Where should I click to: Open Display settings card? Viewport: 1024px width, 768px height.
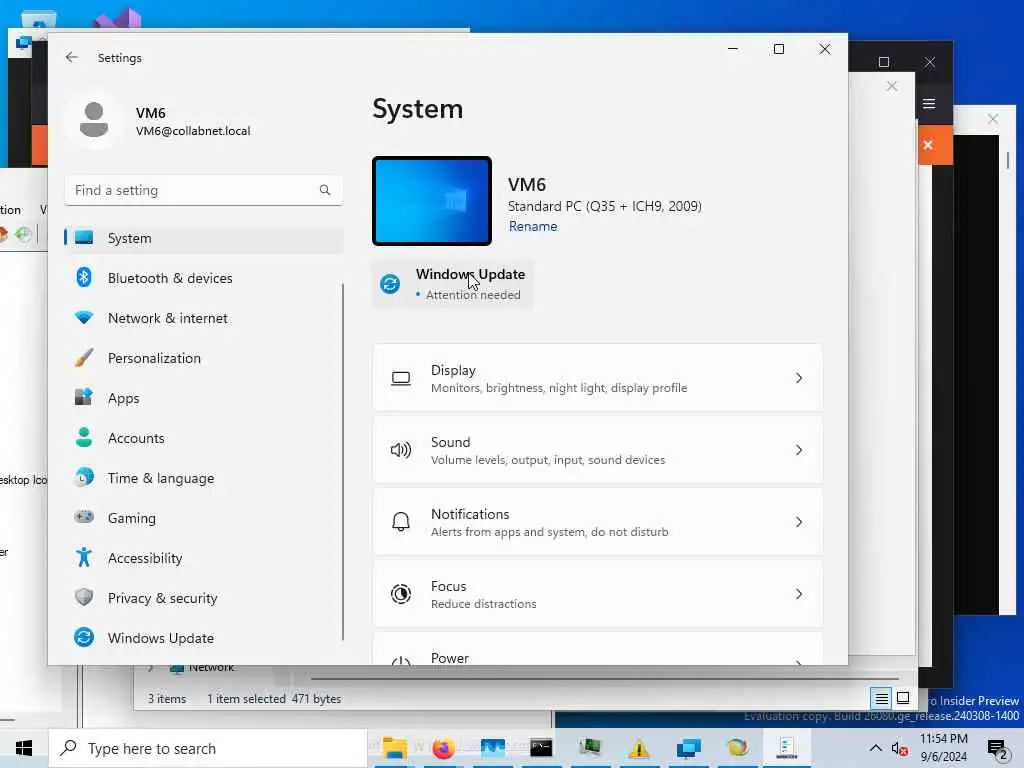[x=598, y=378]
